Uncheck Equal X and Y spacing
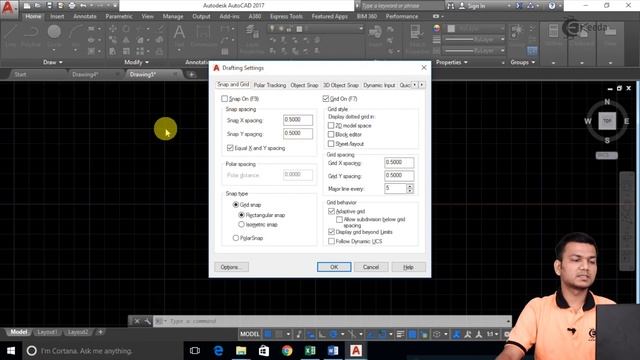The height and width of the screenshot is (360, 640). click(230, 148)
